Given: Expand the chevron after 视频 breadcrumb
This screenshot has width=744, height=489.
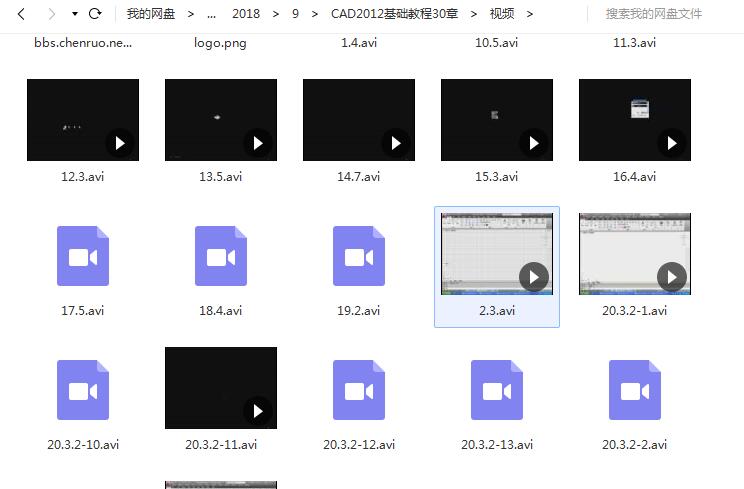Looking at the screenshot, I should click(x=530, y=14).
